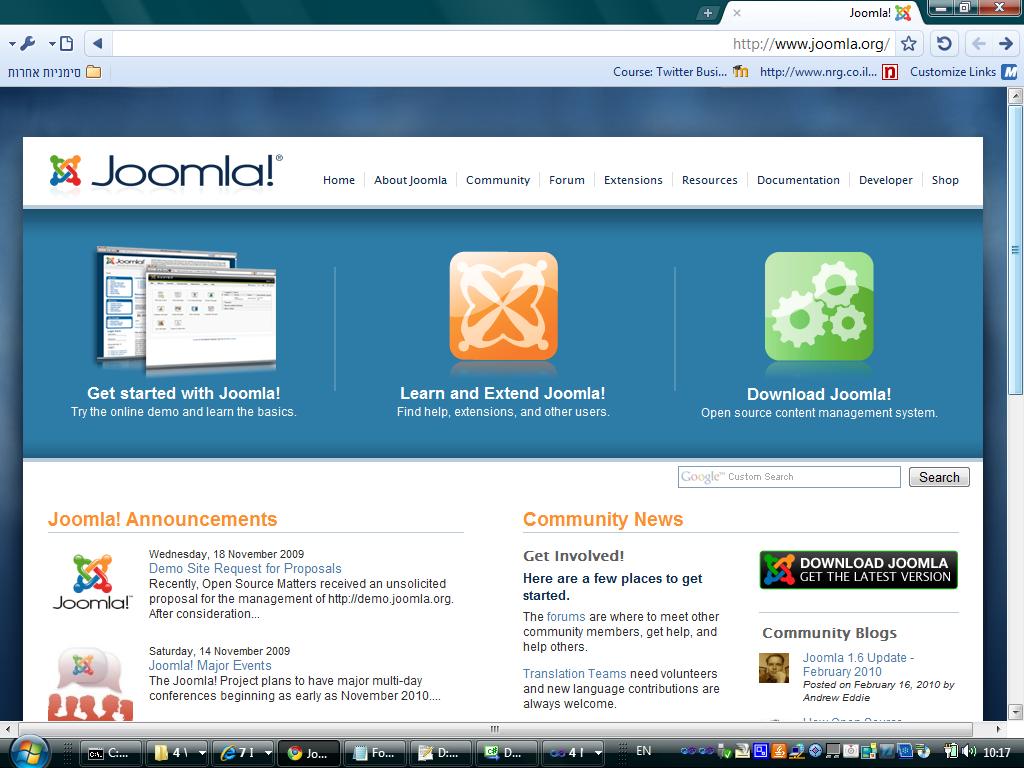Focus the Google Custom Search field
Screen dimensions: 1024x768
(x=789, y=477)
